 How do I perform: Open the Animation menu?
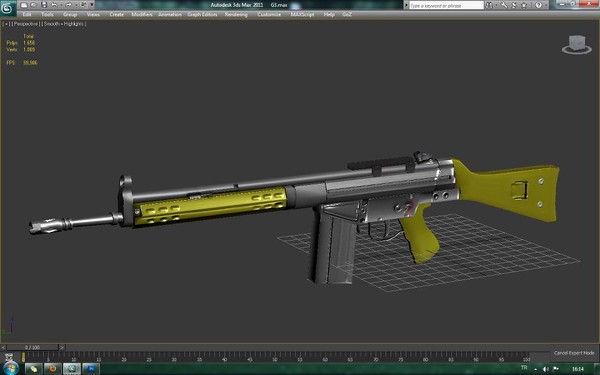(170, 15)
